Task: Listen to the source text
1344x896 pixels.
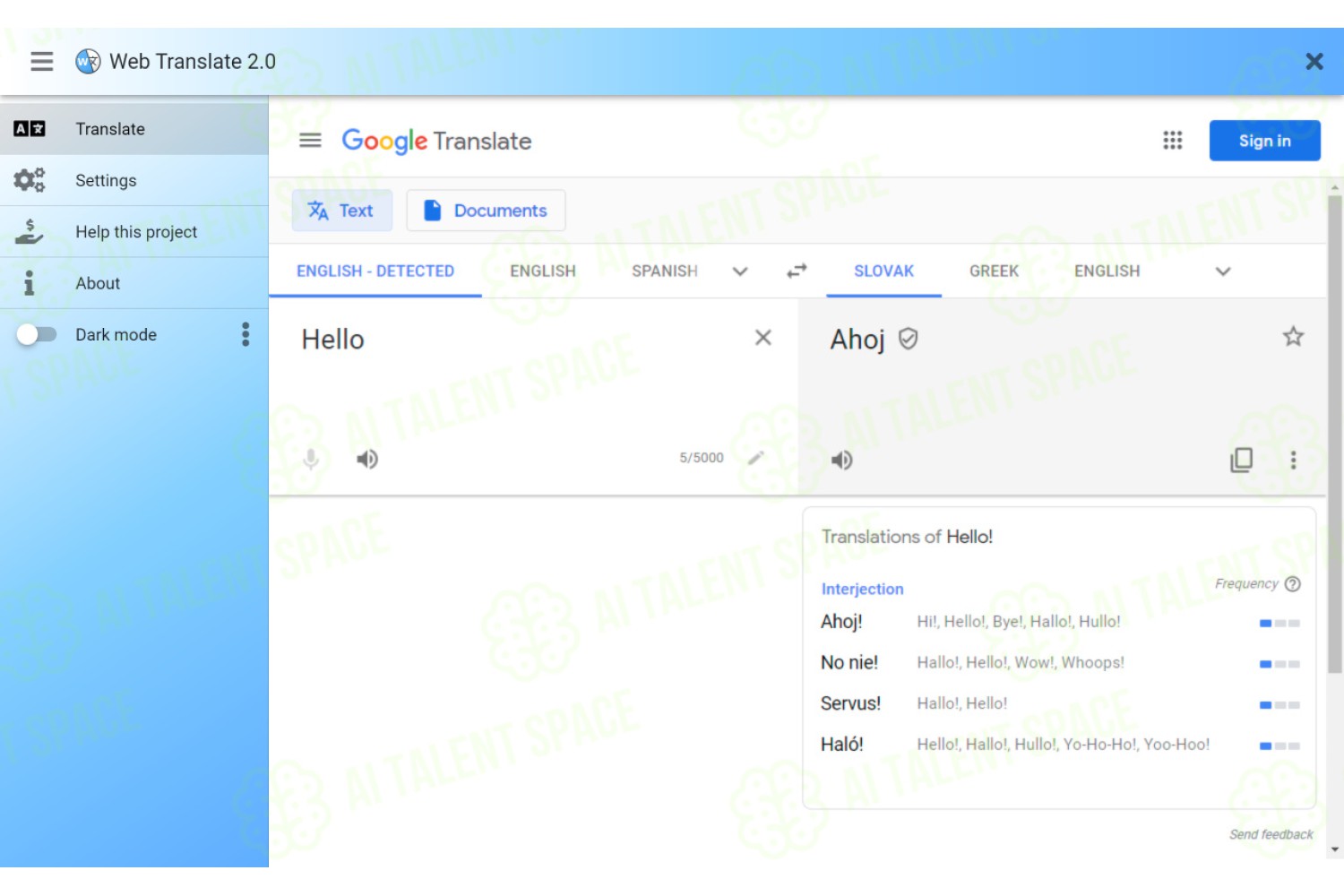Action: (x=367, y=460)
